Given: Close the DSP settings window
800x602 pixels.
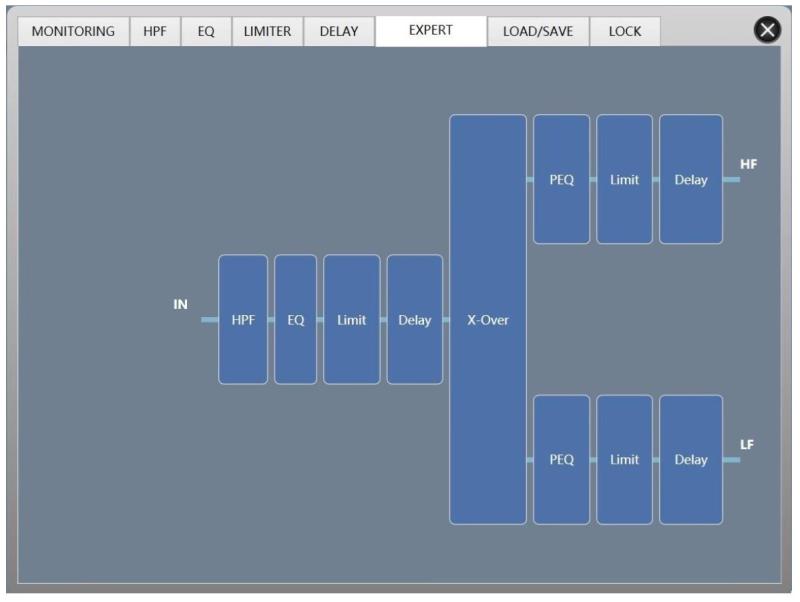Looking at the screenshot, I should click(767, 30).
